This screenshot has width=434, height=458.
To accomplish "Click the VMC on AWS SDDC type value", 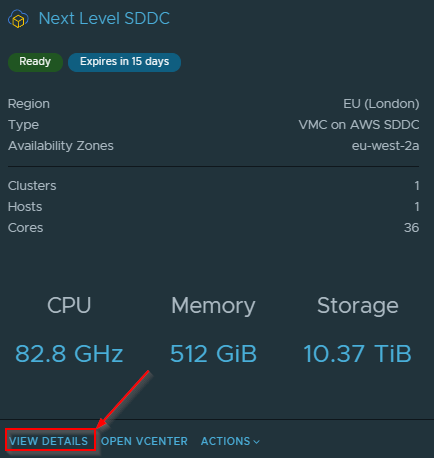I will 359,125.
